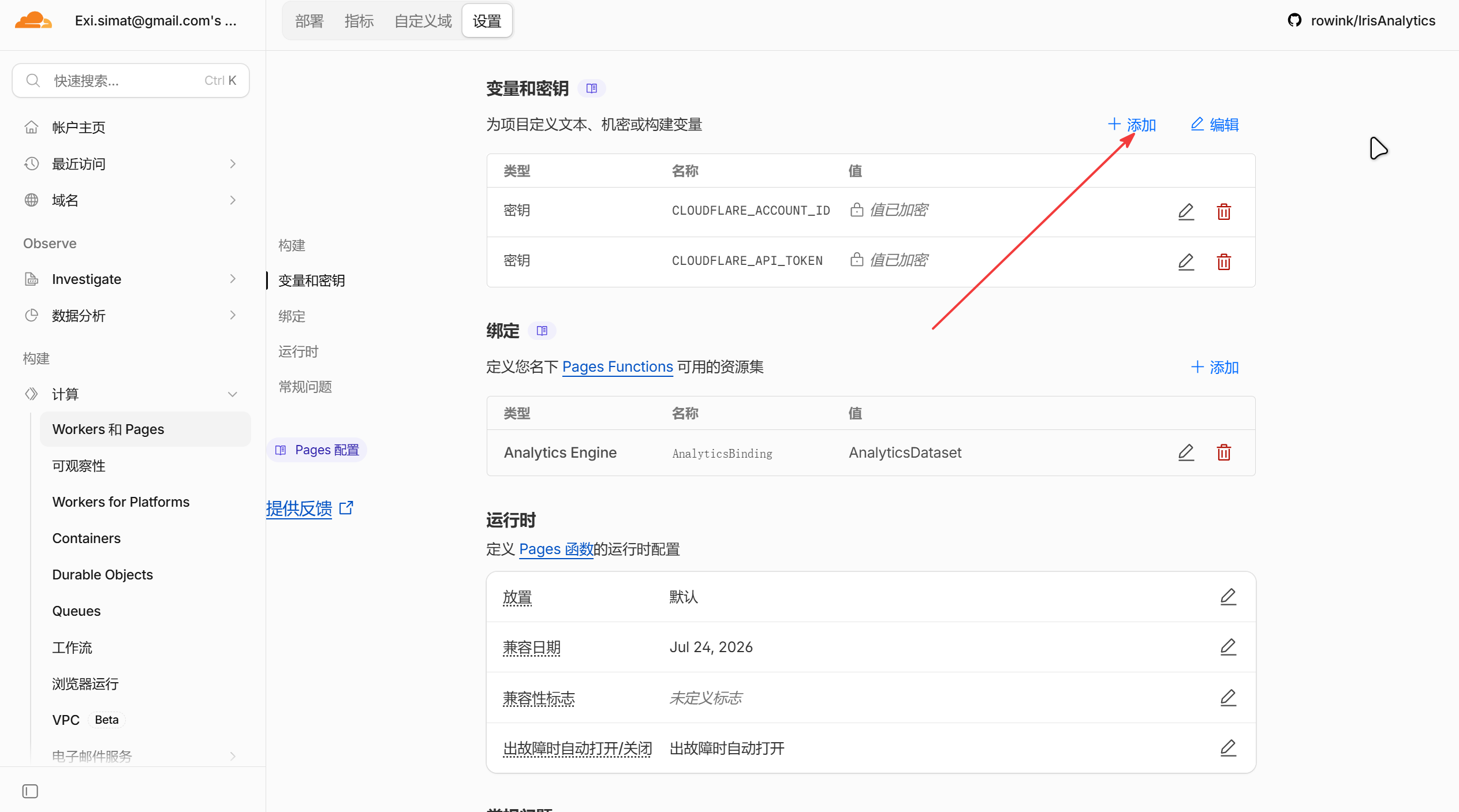Select the 设置 tab
The width and height of the screenshot is (1459, 812).
point(487,21)
